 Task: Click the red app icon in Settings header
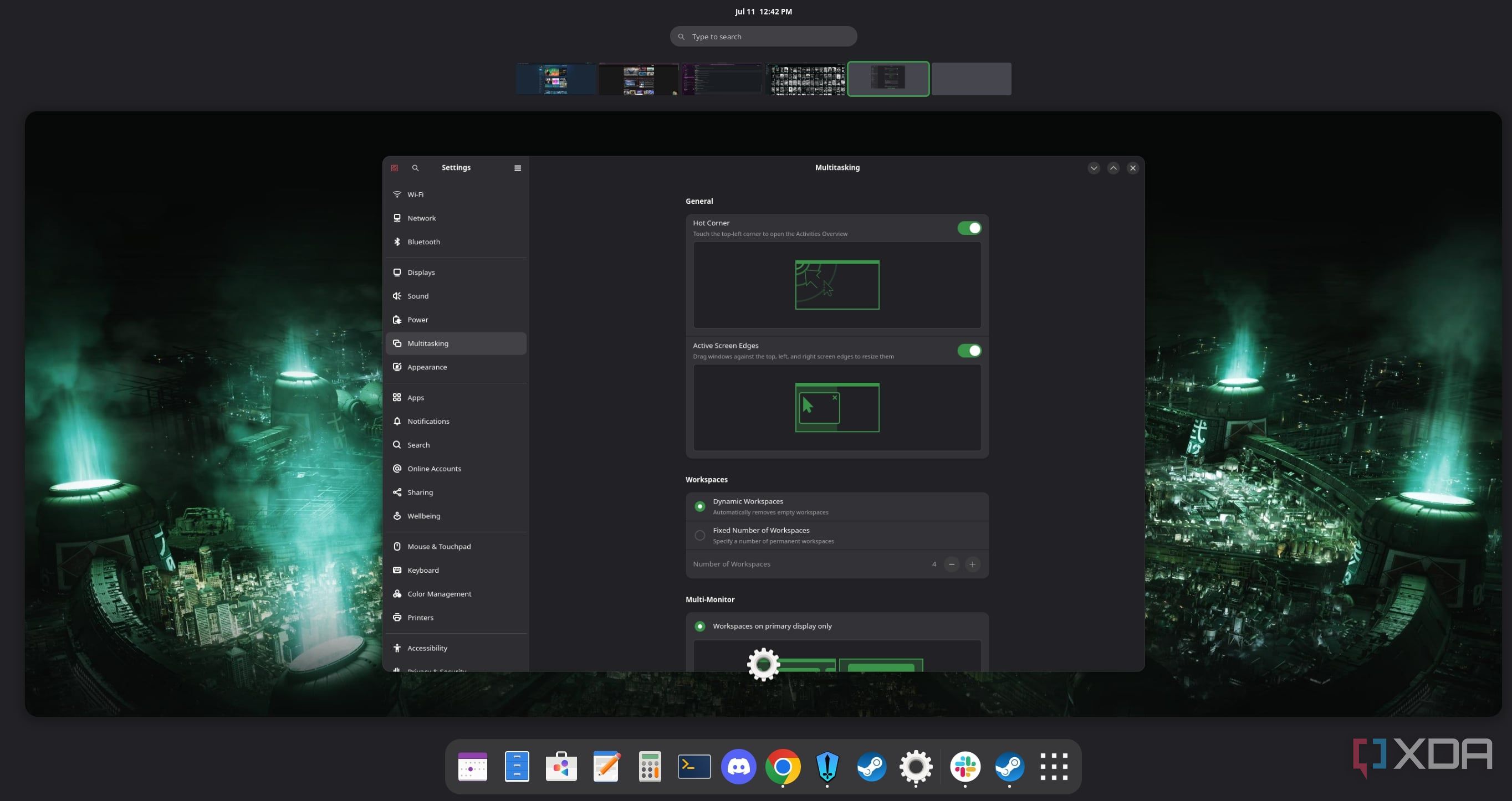(395, 168)
